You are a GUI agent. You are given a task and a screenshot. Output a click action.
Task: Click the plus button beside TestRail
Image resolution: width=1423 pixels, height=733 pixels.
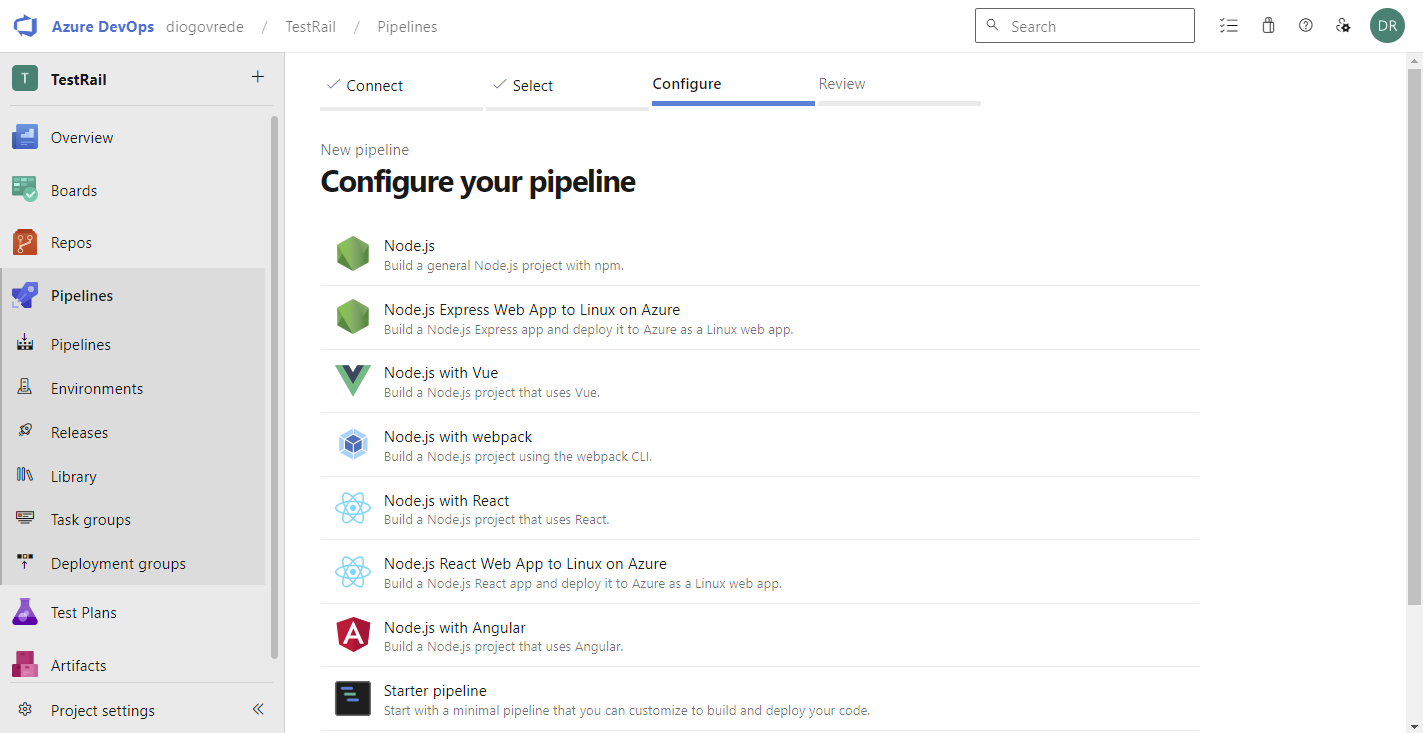(x=258, y=77)
